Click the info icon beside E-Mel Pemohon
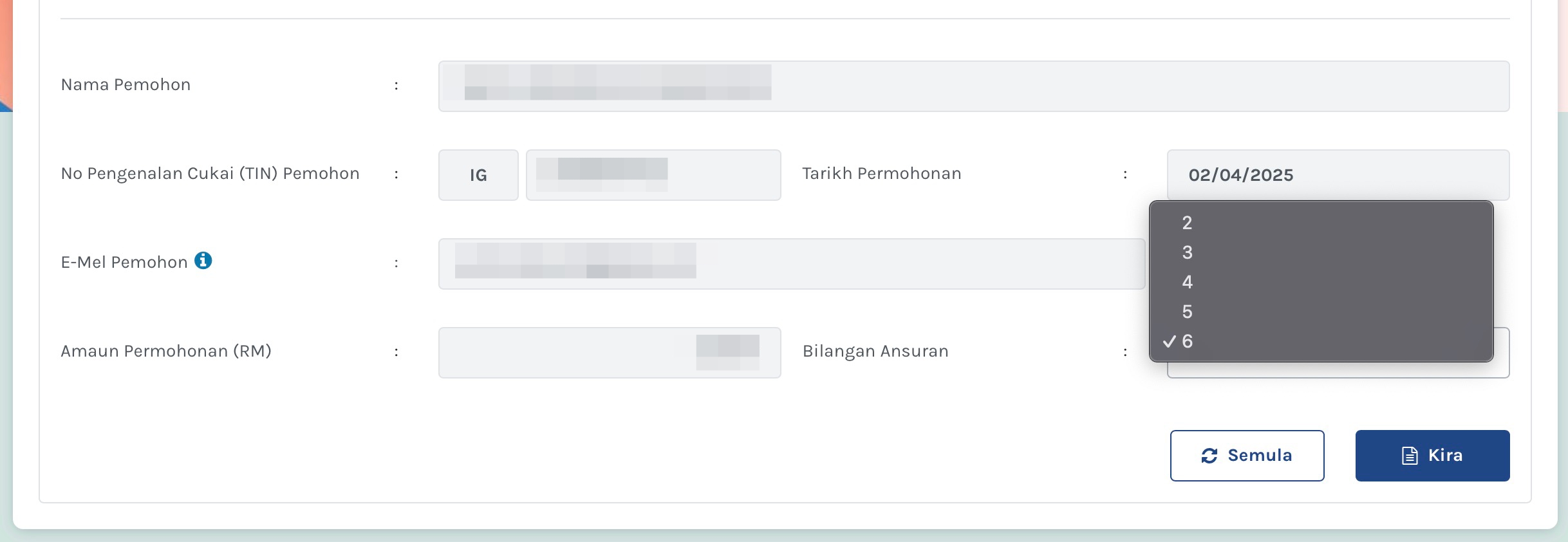 [x=203, y=261]
